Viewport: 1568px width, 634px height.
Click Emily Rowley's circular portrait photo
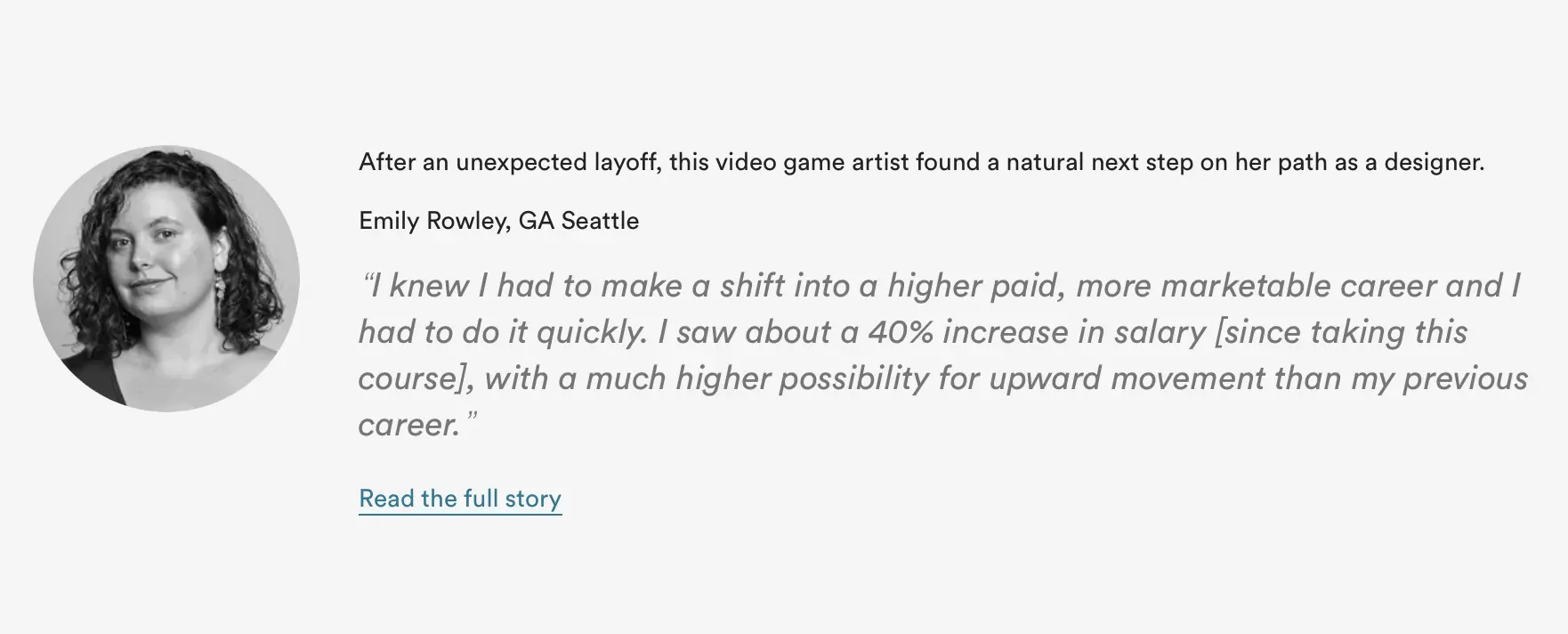coord(166,279)
